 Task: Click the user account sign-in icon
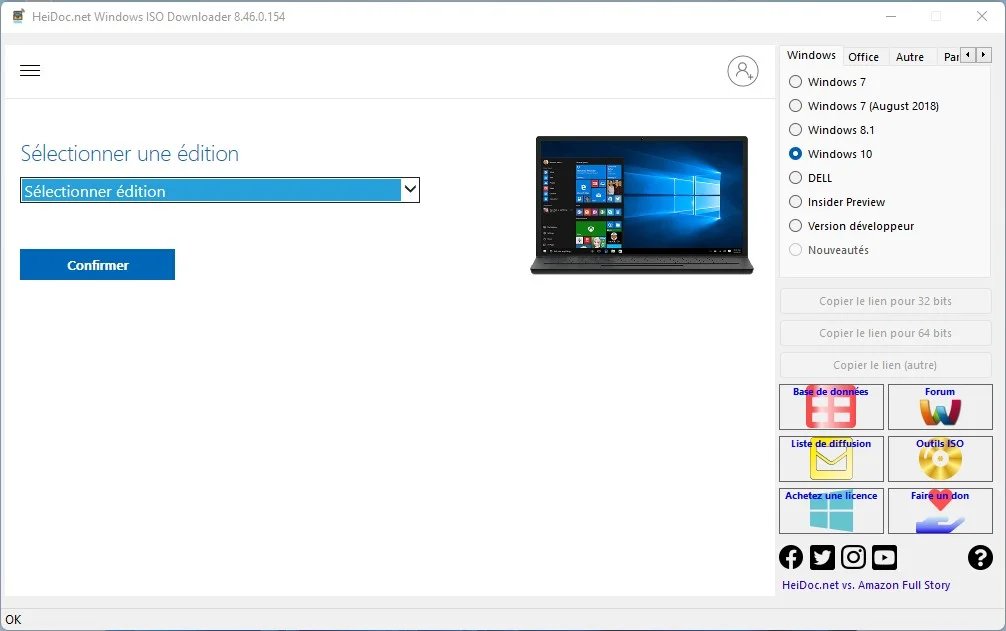pyautogui.click(x=742, y=71)
